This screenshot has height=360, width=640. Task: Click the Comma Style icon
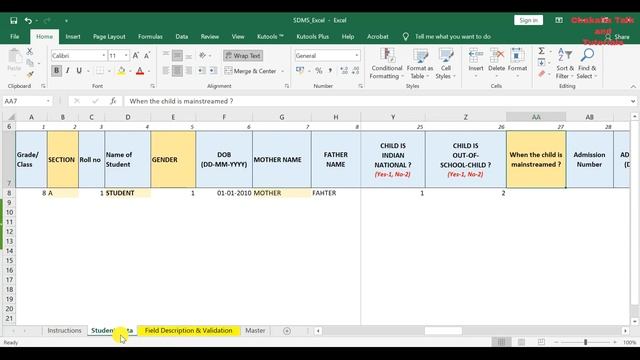point(330,71)
